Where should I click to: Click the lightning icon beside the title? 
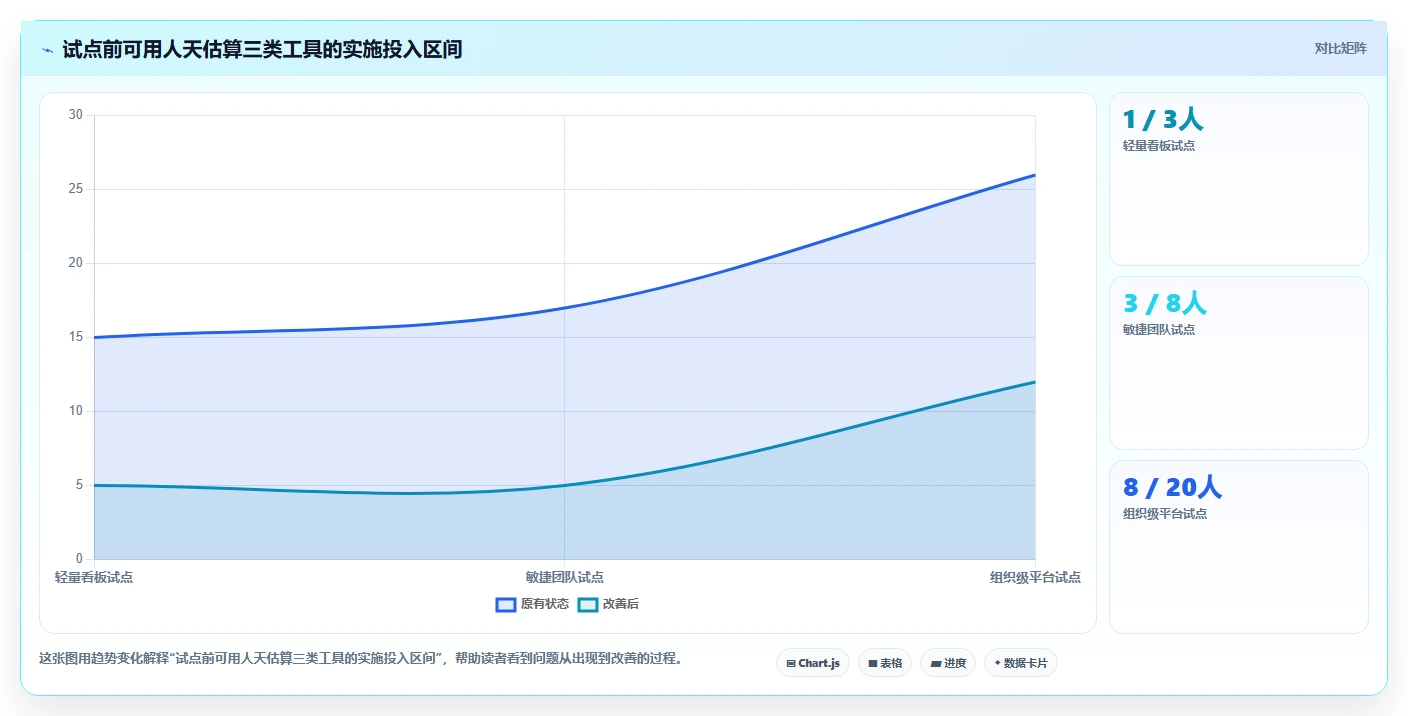pos(48,49)
